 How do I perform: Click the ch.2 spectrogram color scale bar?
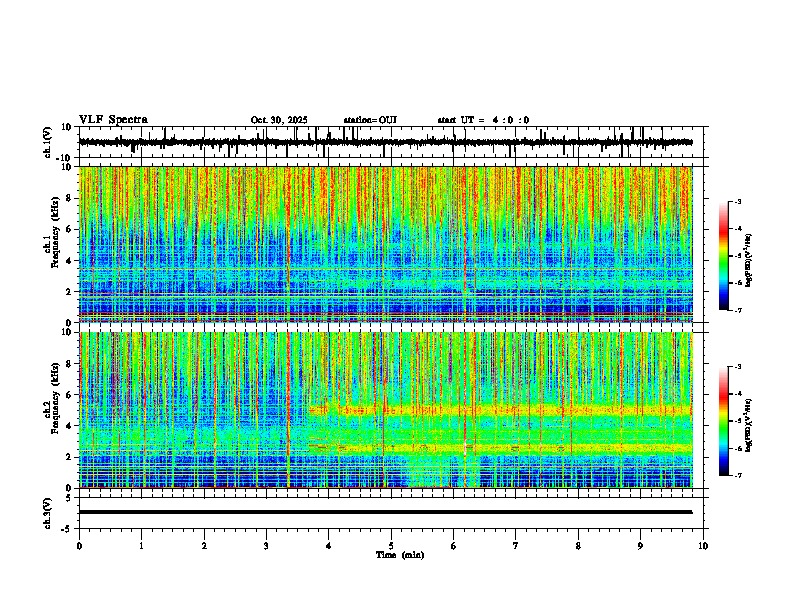pyautogui.click(x=724, y=421)
